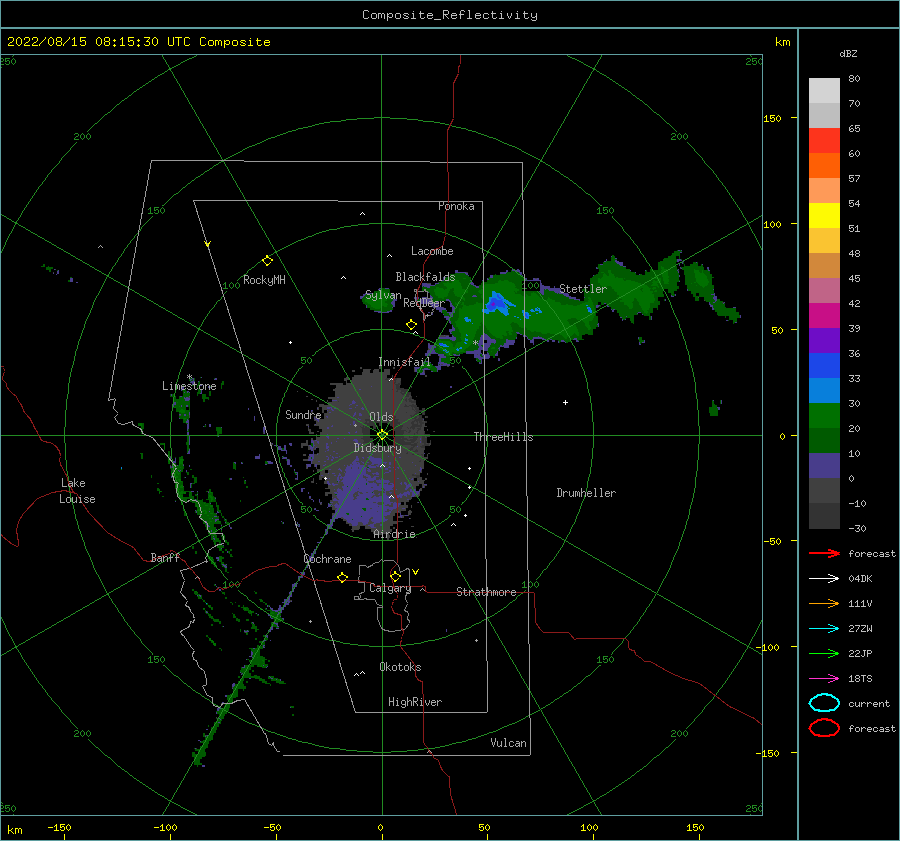Click the red forecast ellipse legend icon

824,728
